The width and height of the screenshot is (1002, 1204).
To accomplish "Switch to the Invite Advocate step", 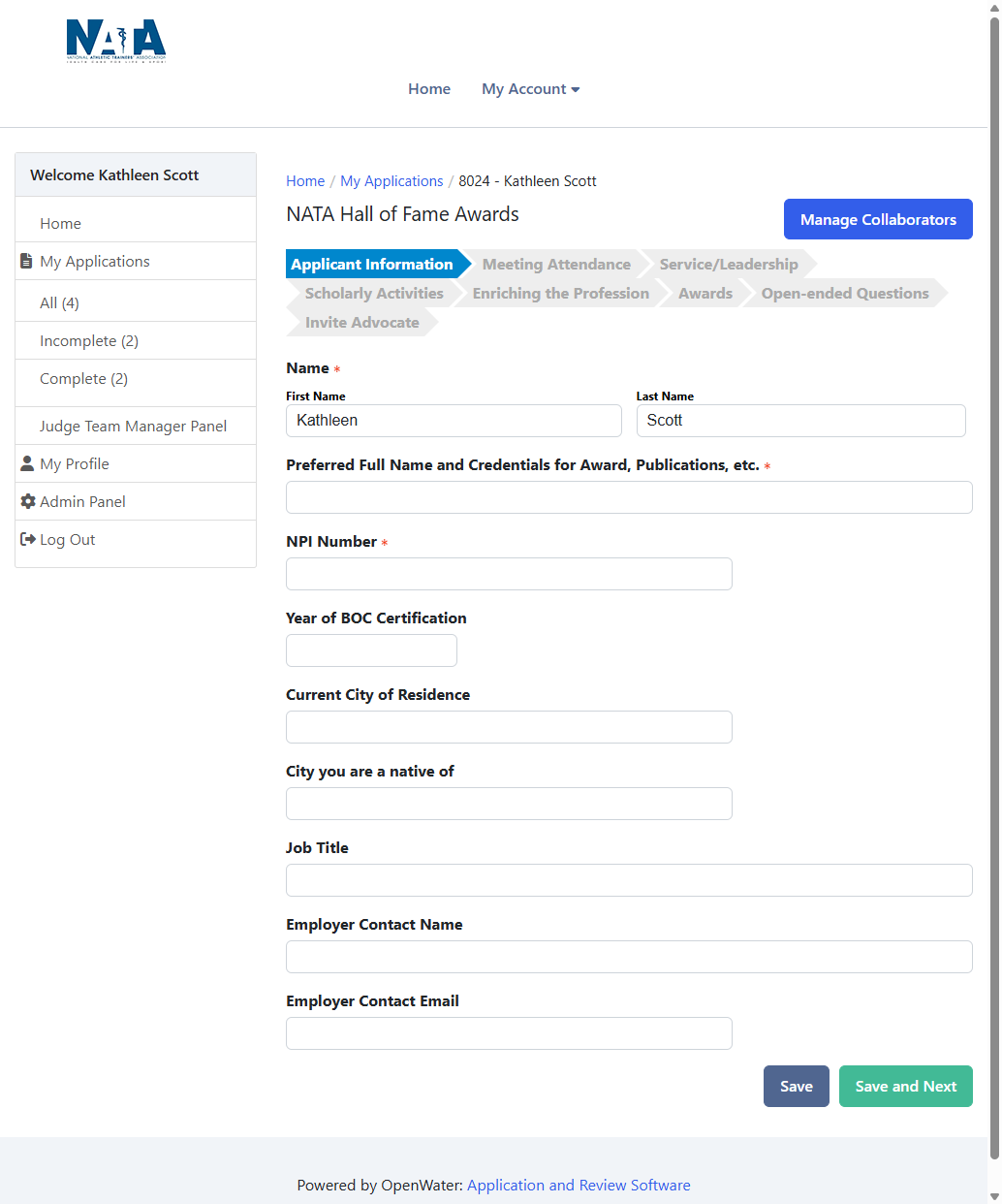I will pos(362,322).
